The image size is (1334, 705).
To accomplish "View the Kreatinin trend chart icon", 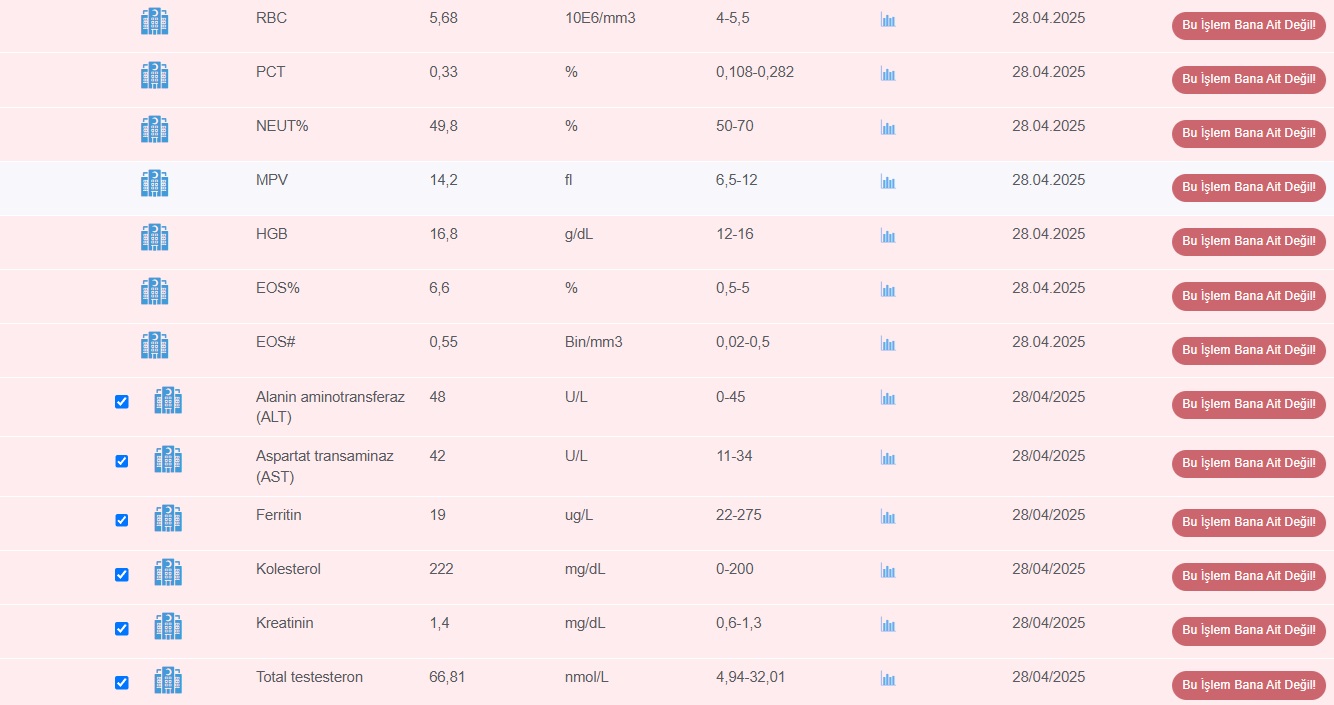I will point(888,625).
